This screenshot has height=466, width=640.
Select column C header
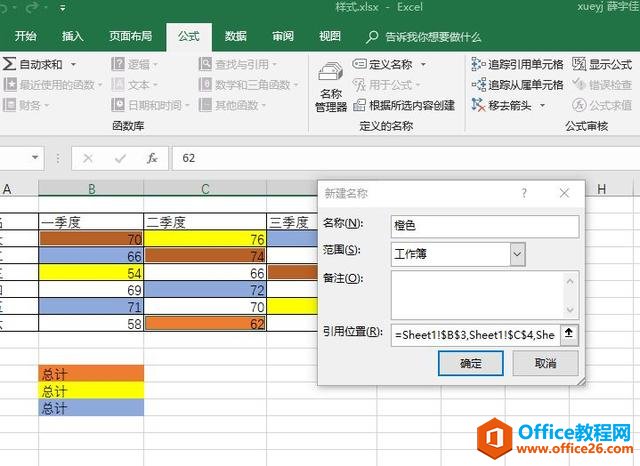(x=205, y=190)
